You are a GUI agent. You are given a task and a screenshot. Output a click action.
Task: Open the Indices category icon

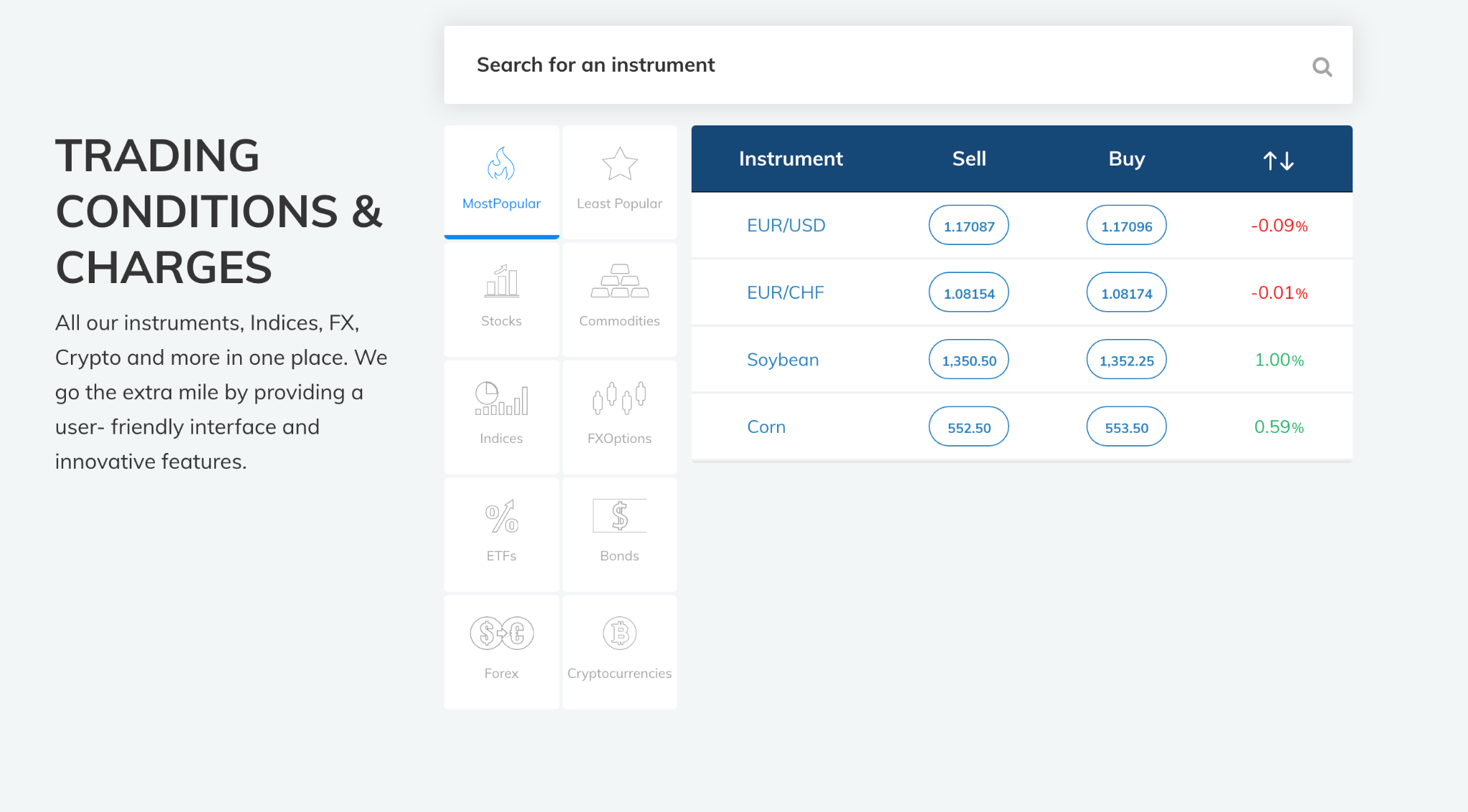click(x=501, y=398)
